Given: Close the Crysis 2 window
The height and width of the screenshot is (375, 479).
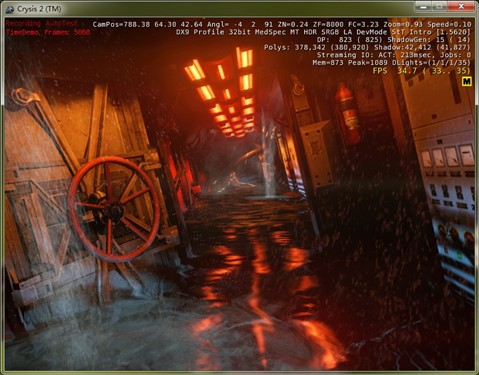Looking at the screenshot, I should 461,6.
